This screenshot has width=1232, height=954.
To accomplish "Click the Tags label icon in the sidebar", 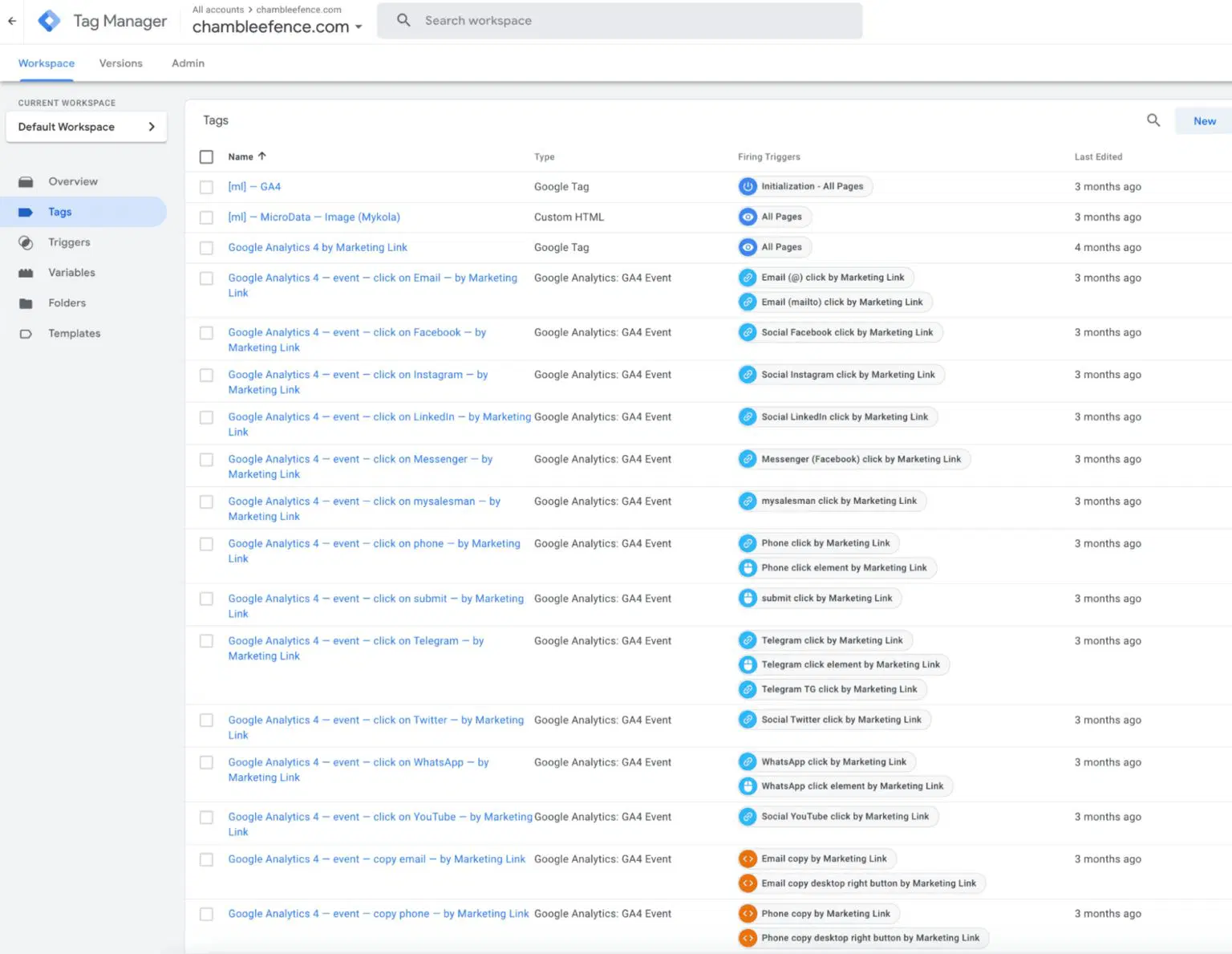I will coord(26,213).
